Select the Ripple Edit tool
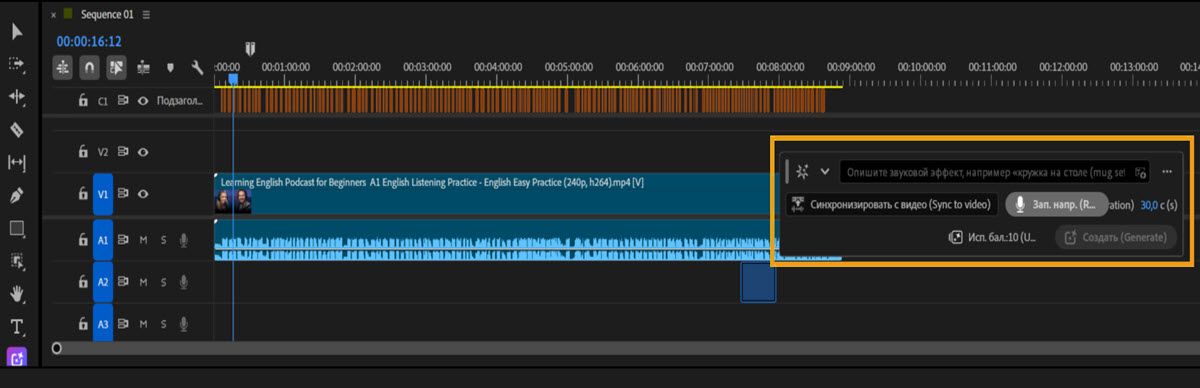This screenshot has width=1200, height=388. (x=17, y=97)
